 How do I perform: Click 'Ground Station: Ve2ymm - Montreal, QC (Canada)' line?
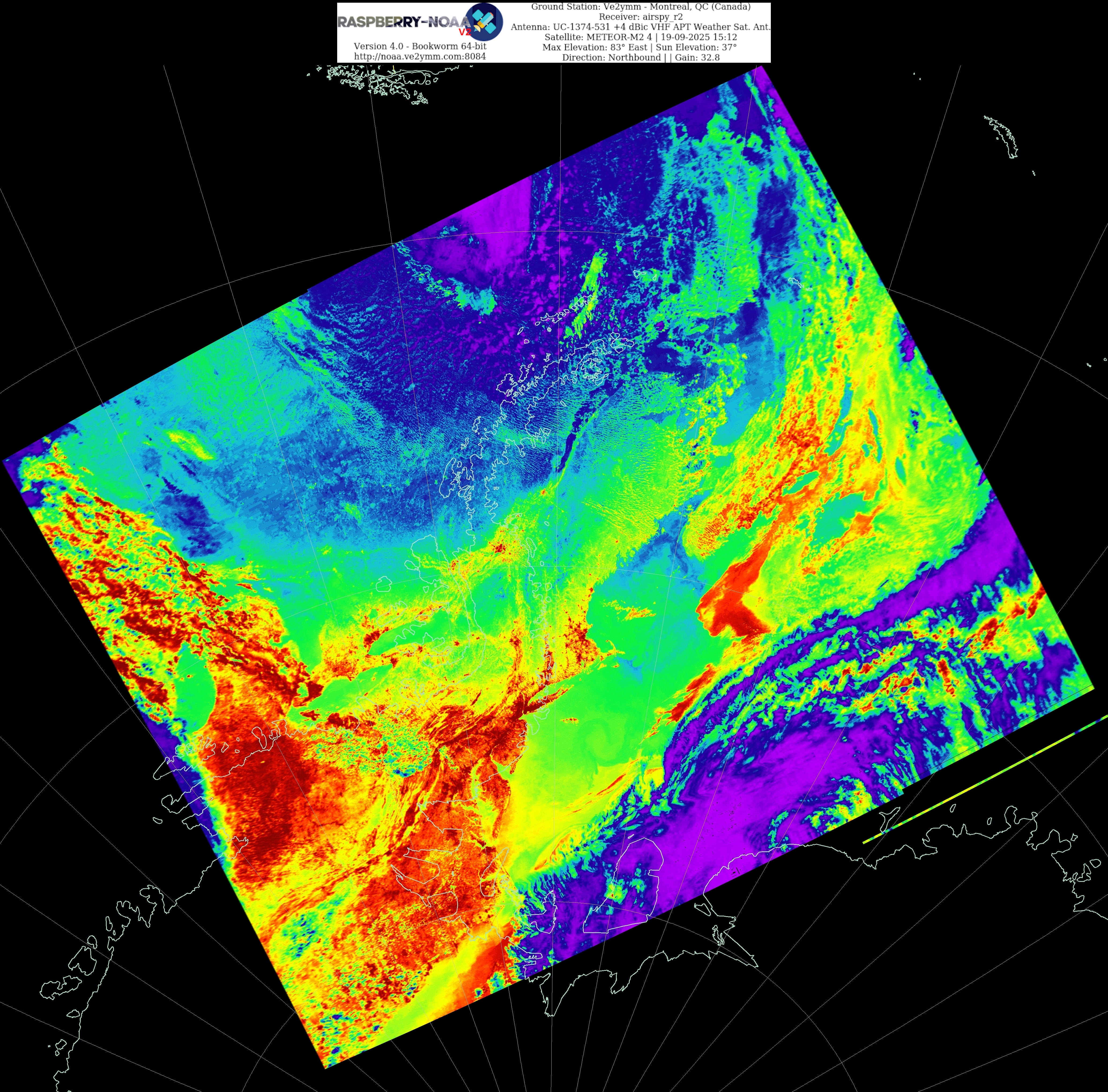click(641, 7)
